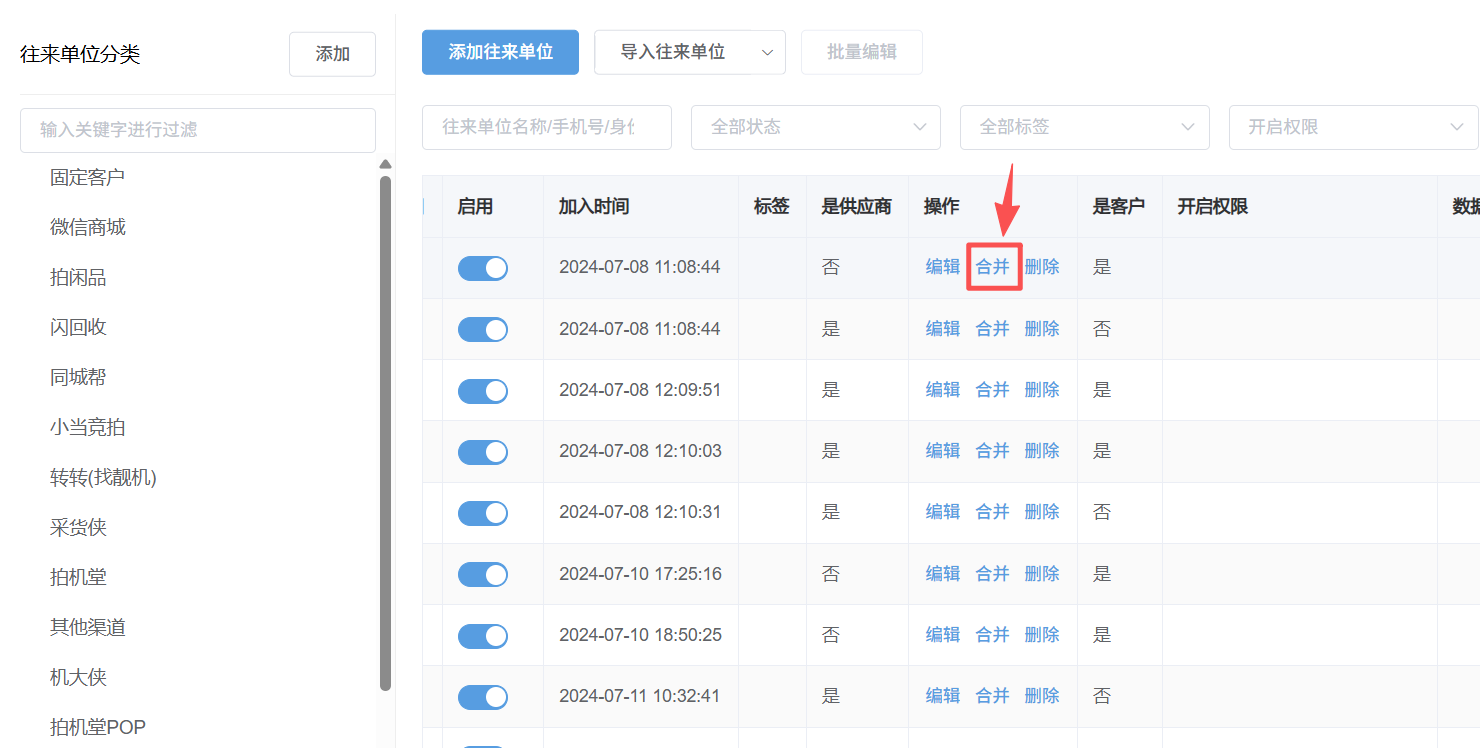
Task: Click the category keyword filter input
Action: pyautogui.click(x=198, y=130)
